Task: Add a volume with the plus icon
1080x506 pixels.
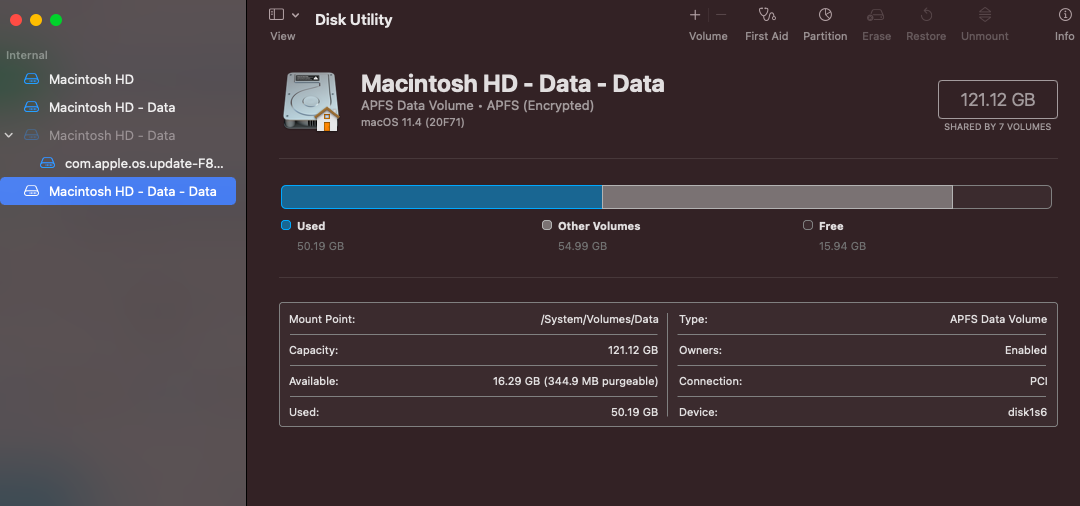Action: (695, 14)
